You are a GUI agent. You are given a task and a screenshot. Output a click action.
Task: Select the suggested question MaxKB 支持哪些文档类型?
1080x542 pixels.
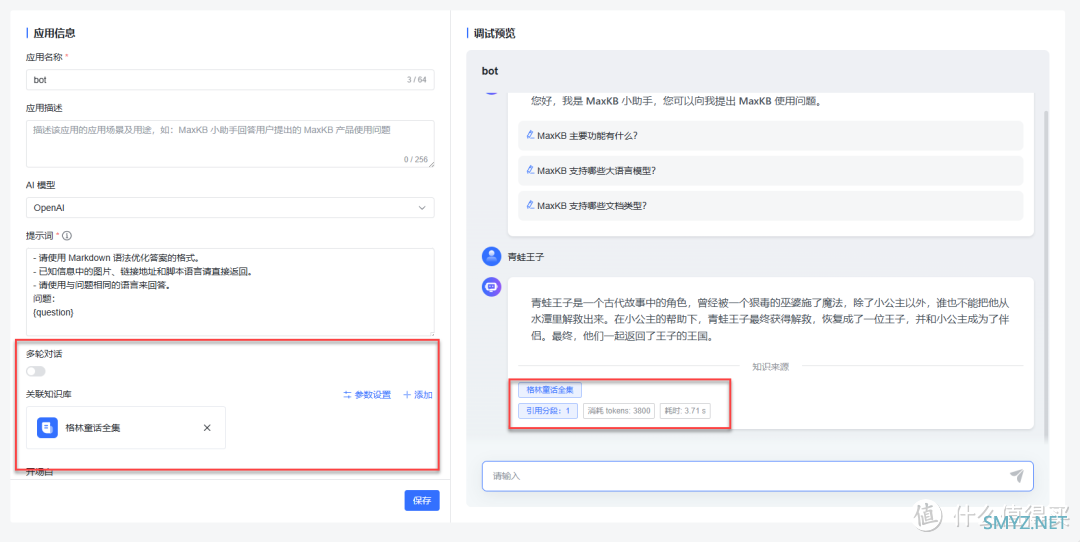771,206
